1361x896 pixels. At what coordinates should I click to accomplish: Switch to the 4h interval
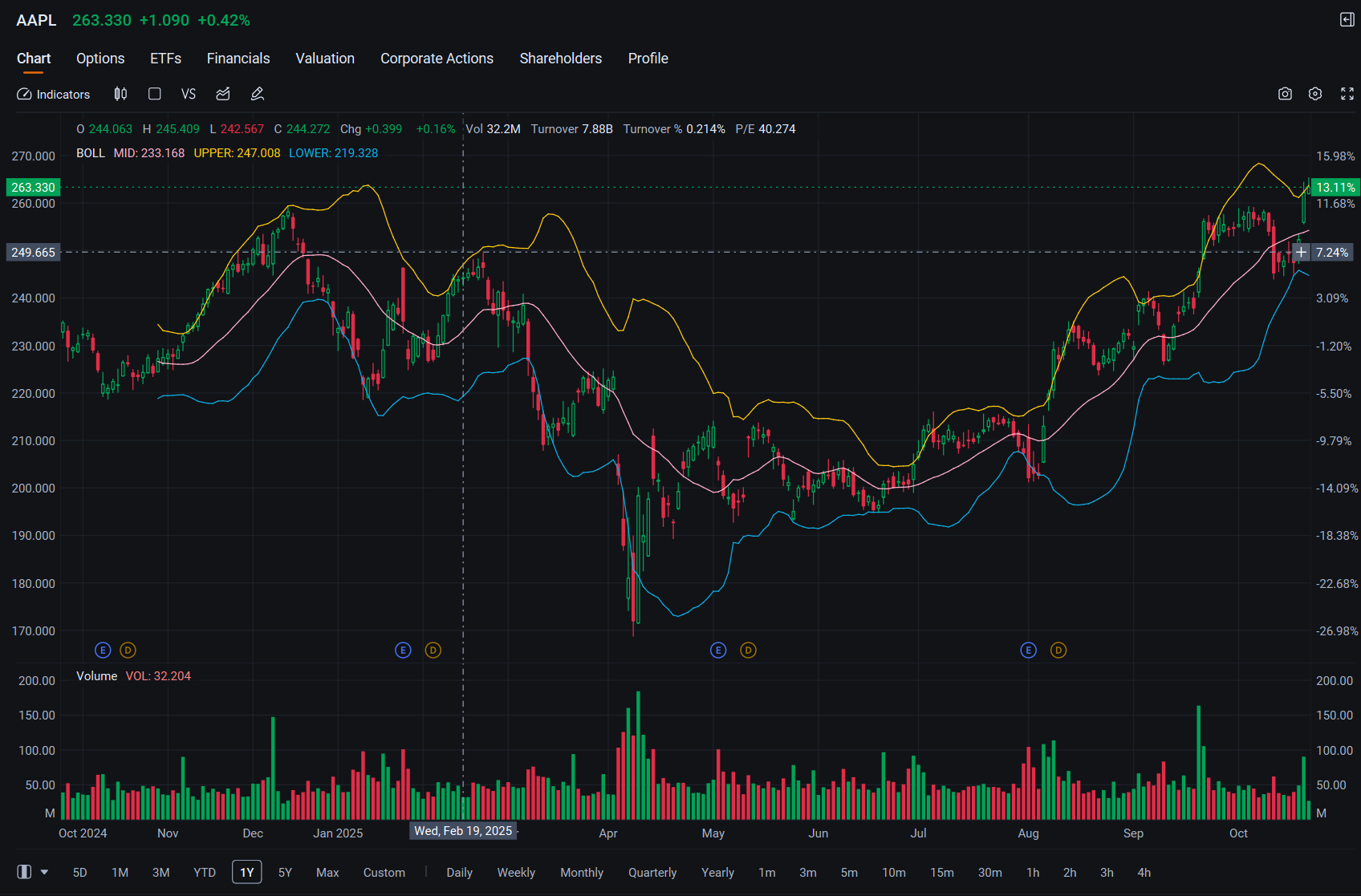pyautogui.click(x=1144, y=873)
